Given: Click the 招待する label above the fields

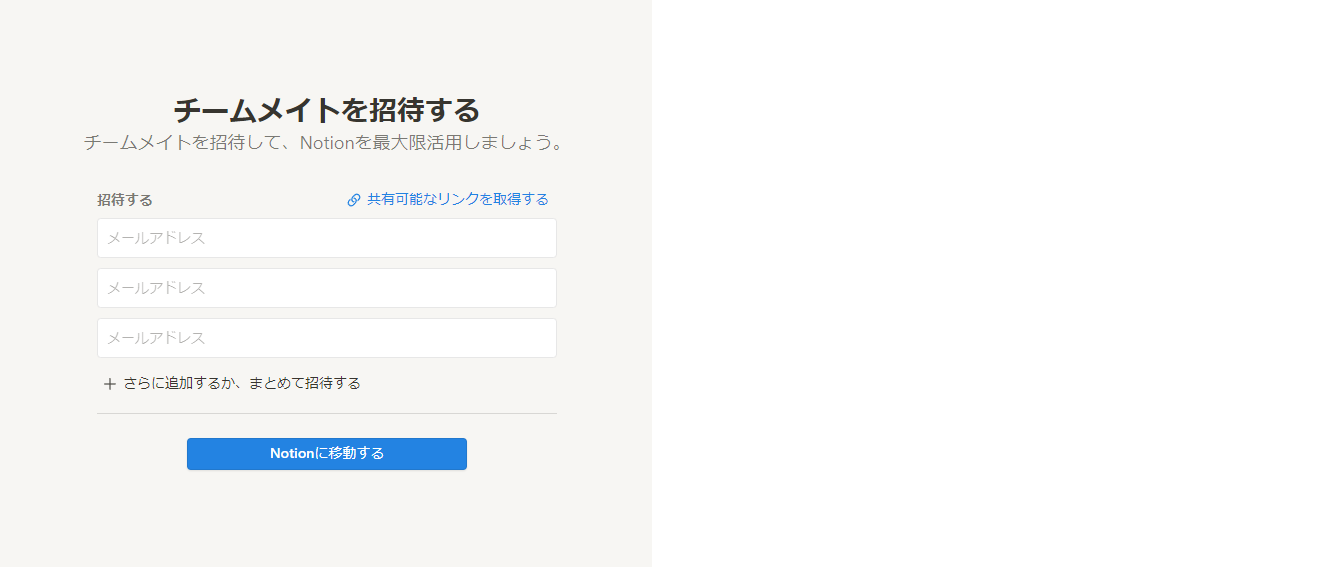Looking at the screenshot, I should point(125,200).
